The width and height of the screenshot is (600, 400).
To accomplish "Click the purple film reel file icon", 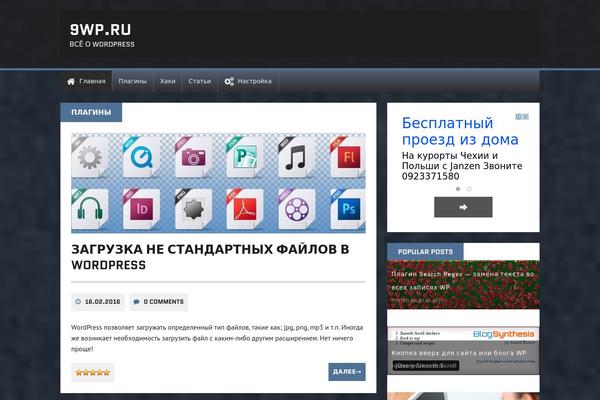I will [x=296, y=209].
